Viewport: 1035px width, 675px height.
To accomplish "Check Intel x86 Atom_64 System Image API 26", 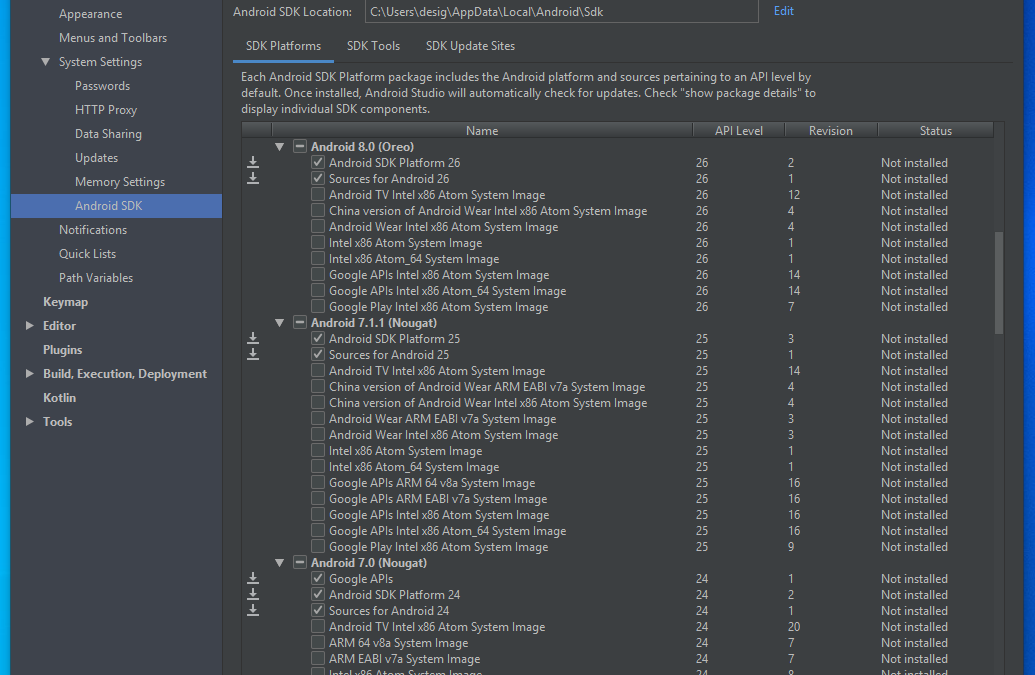I will [x=318, y=259].
